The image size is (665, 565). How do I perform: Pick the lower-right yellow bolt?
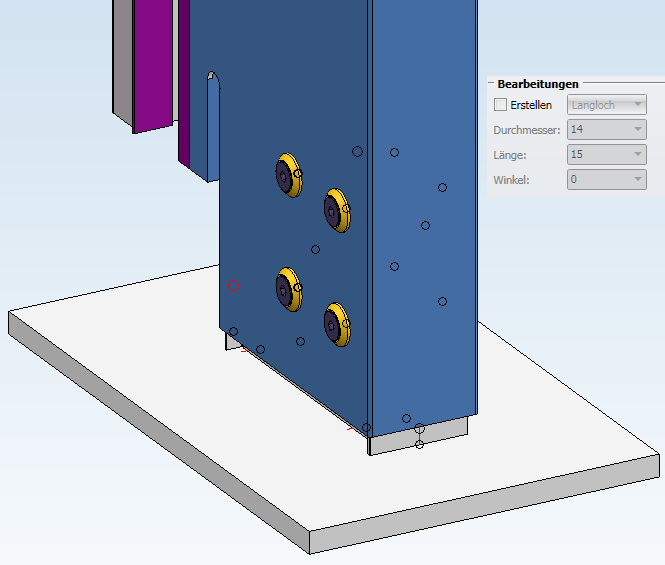[x=337, y=325]
